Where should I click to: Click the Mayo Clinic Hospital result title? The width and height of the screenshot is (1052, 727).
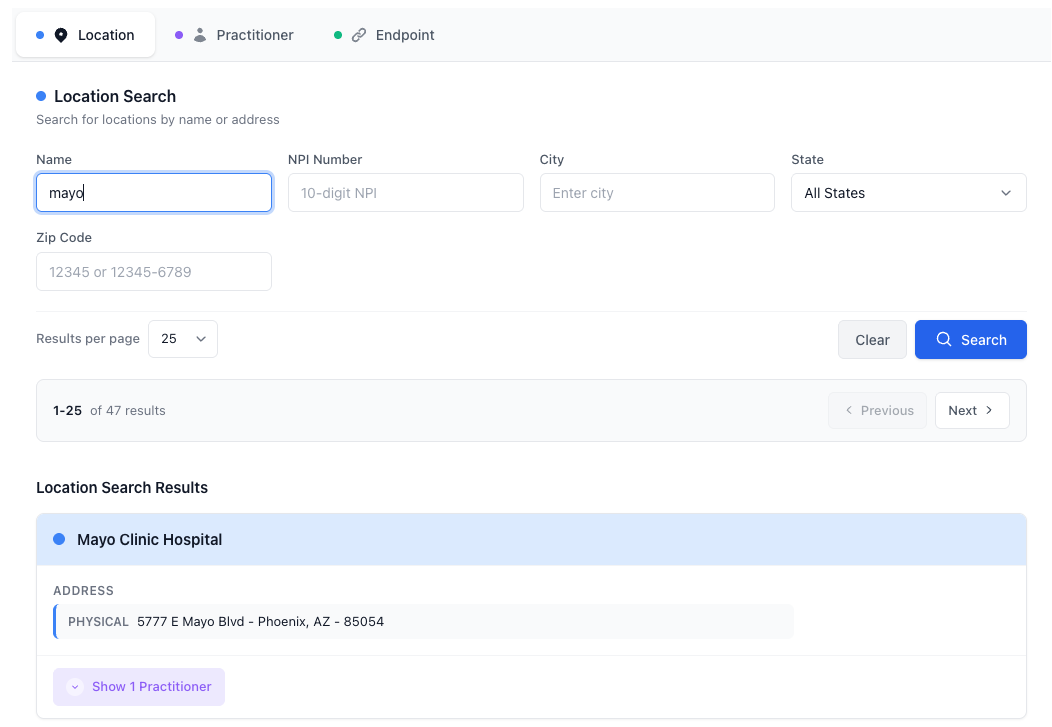coord(150,540)
